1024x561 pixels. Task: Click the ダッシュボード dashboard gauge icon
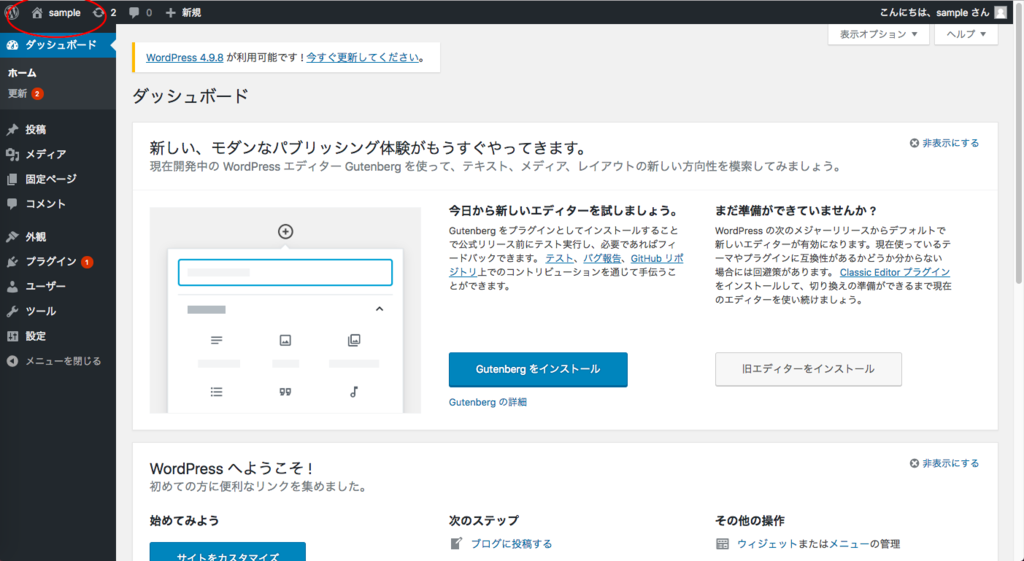tap(12, 45)
